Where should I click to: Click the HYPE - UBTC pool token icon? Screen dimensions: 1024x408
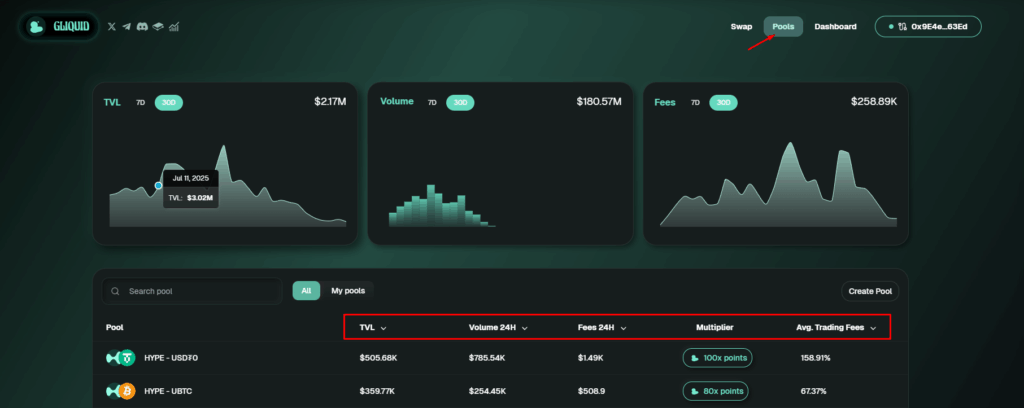coord(120,391)
